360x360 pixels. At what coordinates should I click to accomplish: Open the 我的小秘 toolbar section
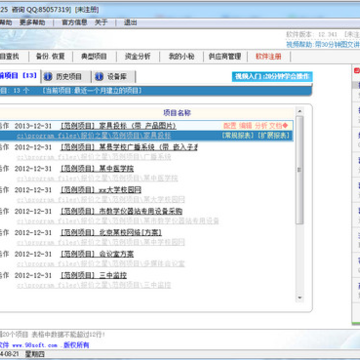[x=181, y=56]
